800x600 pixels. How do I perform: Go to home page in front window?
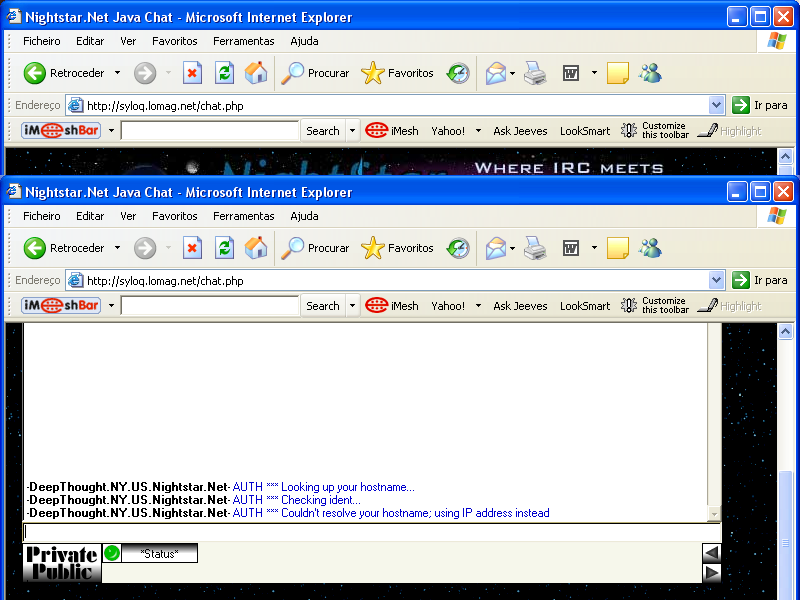click(256, 248)
